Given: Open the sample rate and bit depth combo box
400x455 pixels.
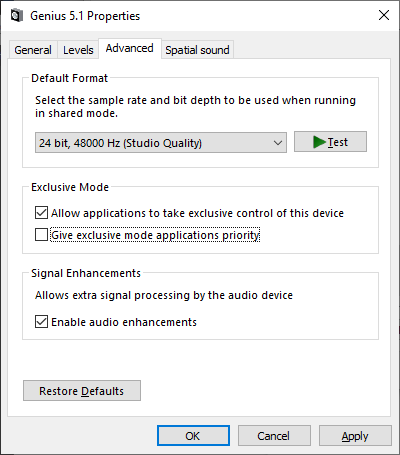Looking at the screenshot, I should point(161,143).
